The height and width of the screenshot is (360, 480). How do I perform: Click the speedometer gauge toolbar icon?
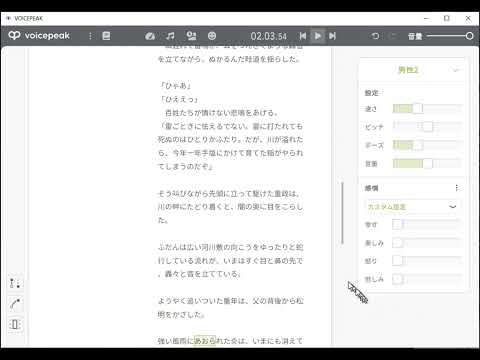[150, 36]
